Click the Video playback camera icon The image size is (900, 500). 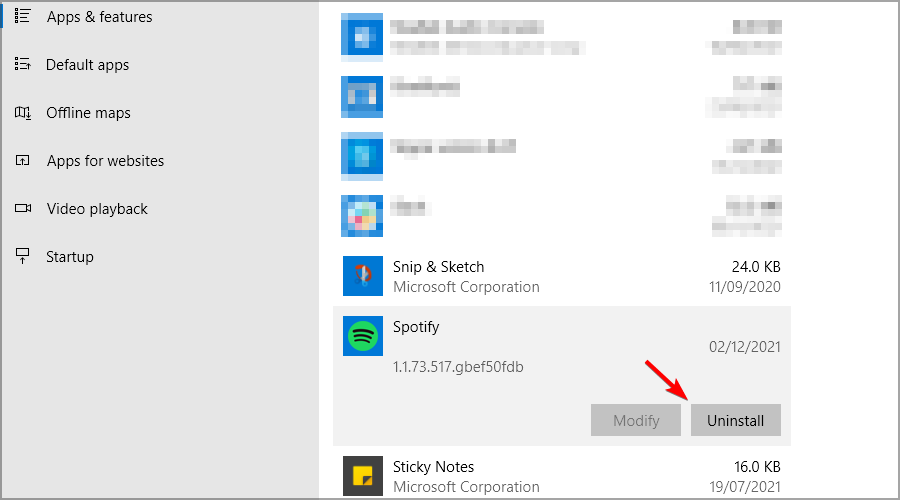point(23,208)
